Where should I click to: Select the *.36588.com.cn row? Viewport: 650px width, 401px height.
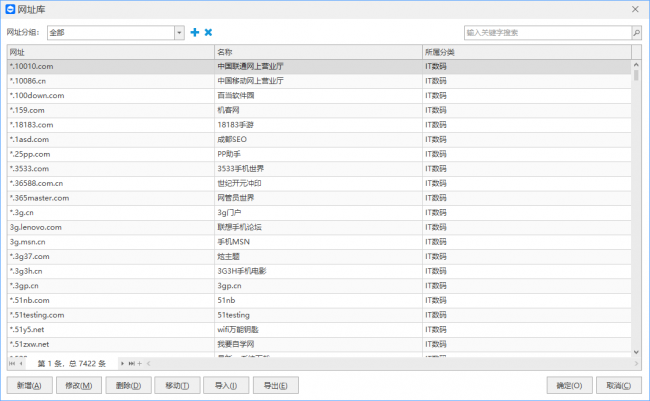(319, 183)
